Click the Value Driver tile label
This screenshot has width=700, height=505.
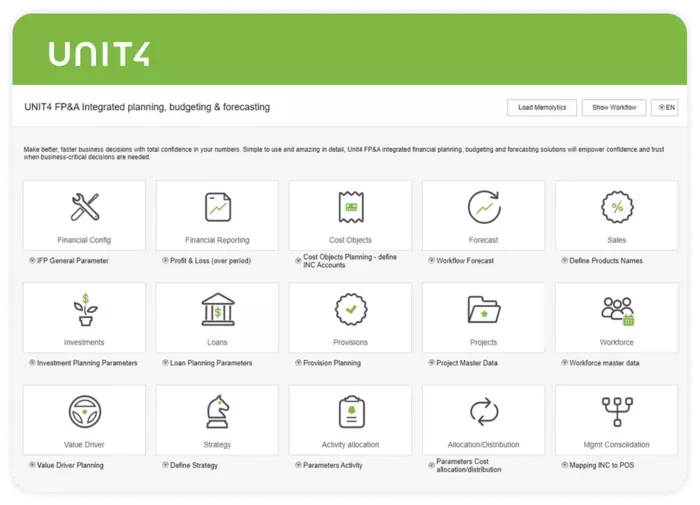pos(84,445)
